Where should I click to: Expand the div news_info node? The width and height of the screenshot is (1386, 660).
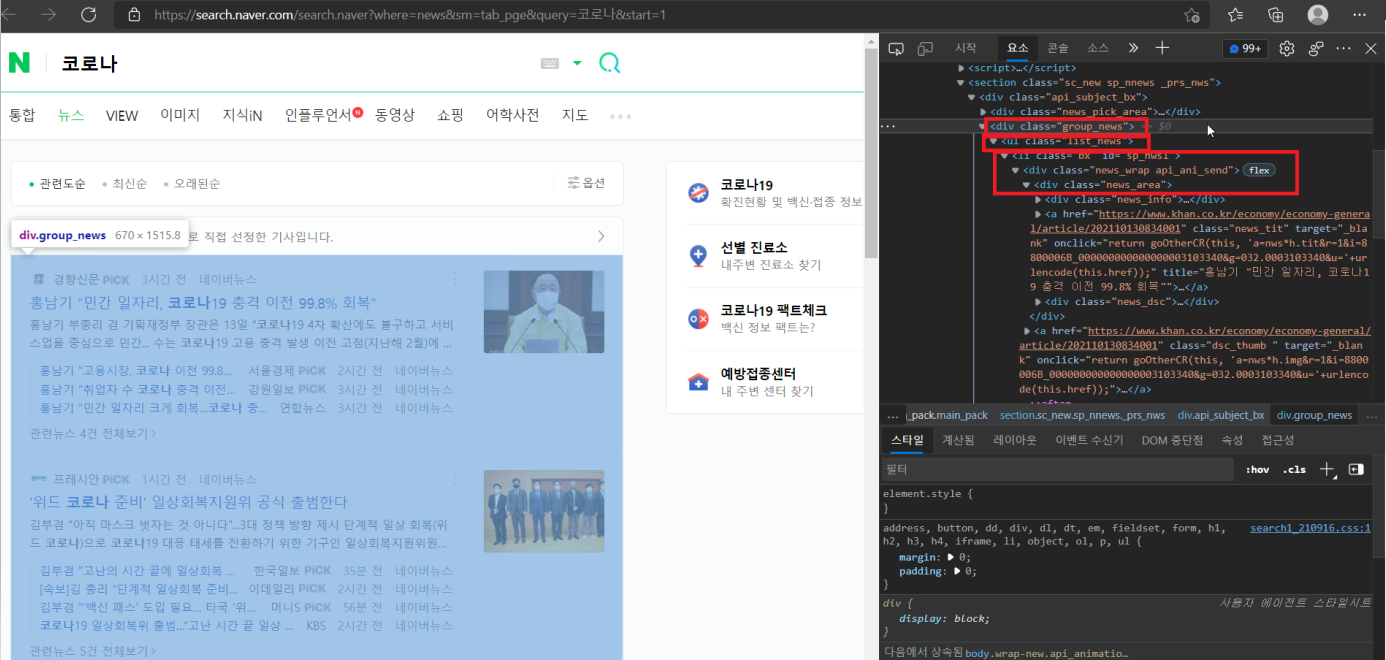tap(1038, 199)
